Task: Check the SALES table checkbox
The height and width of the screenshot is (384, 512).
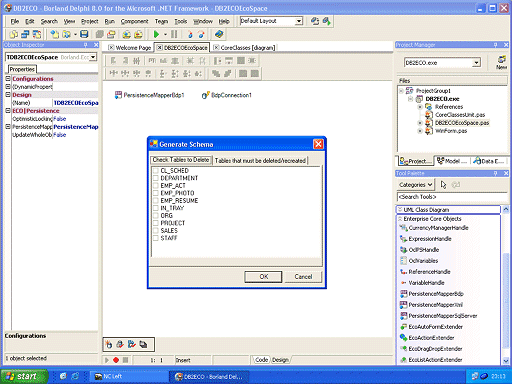Action: pos(155,230)
